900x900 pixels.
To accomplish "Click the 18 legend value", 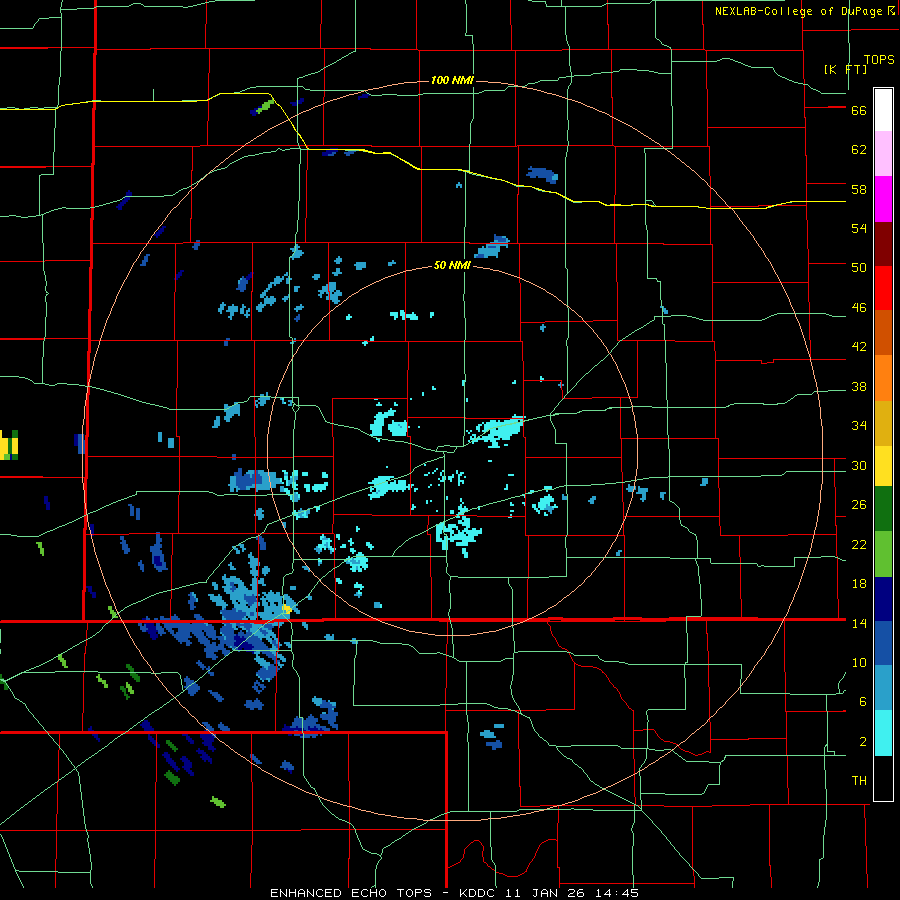I will pyautogui.click(x=859, y=584).
